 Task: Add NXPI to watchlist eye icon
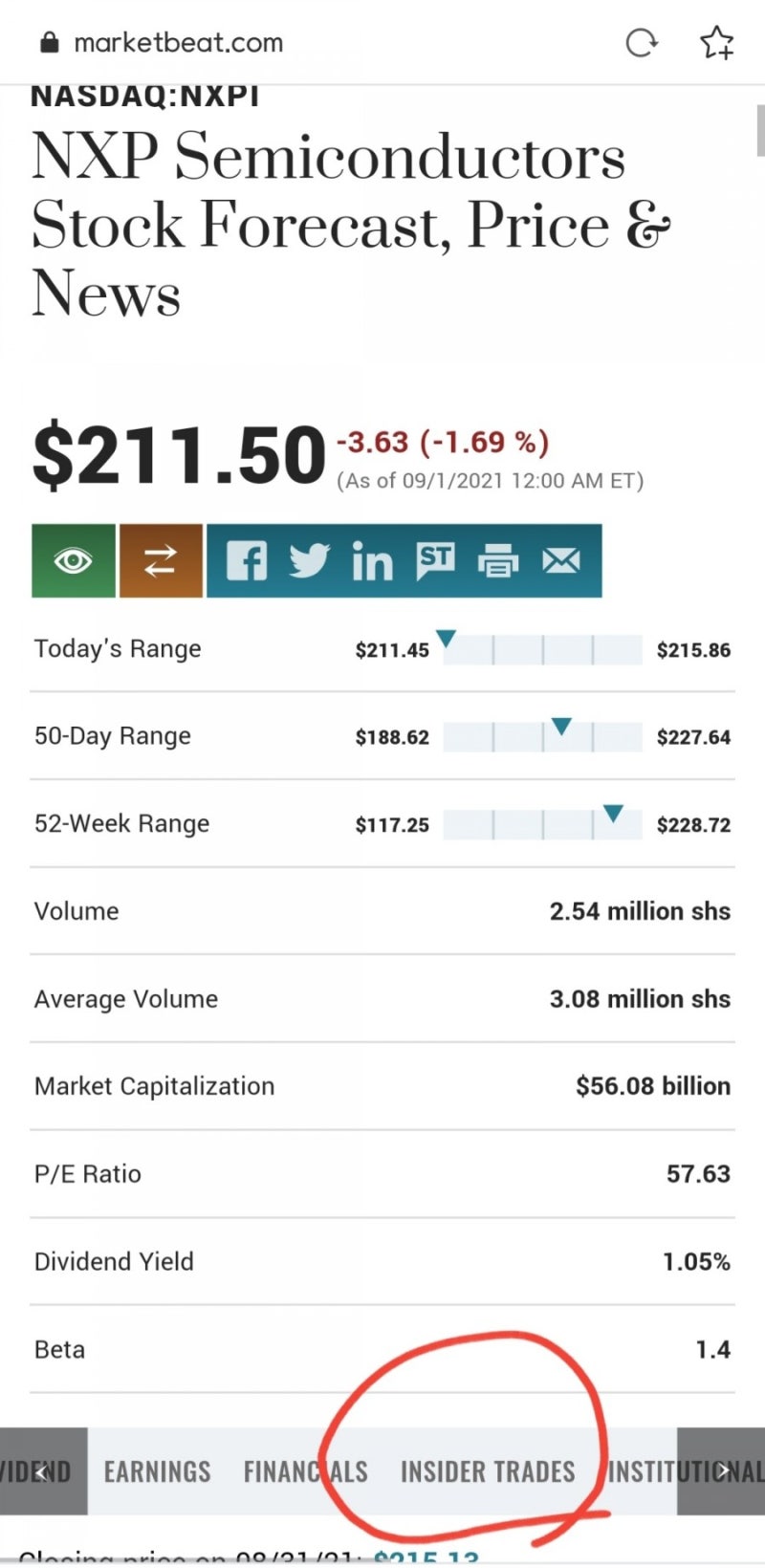pos(74,560)
